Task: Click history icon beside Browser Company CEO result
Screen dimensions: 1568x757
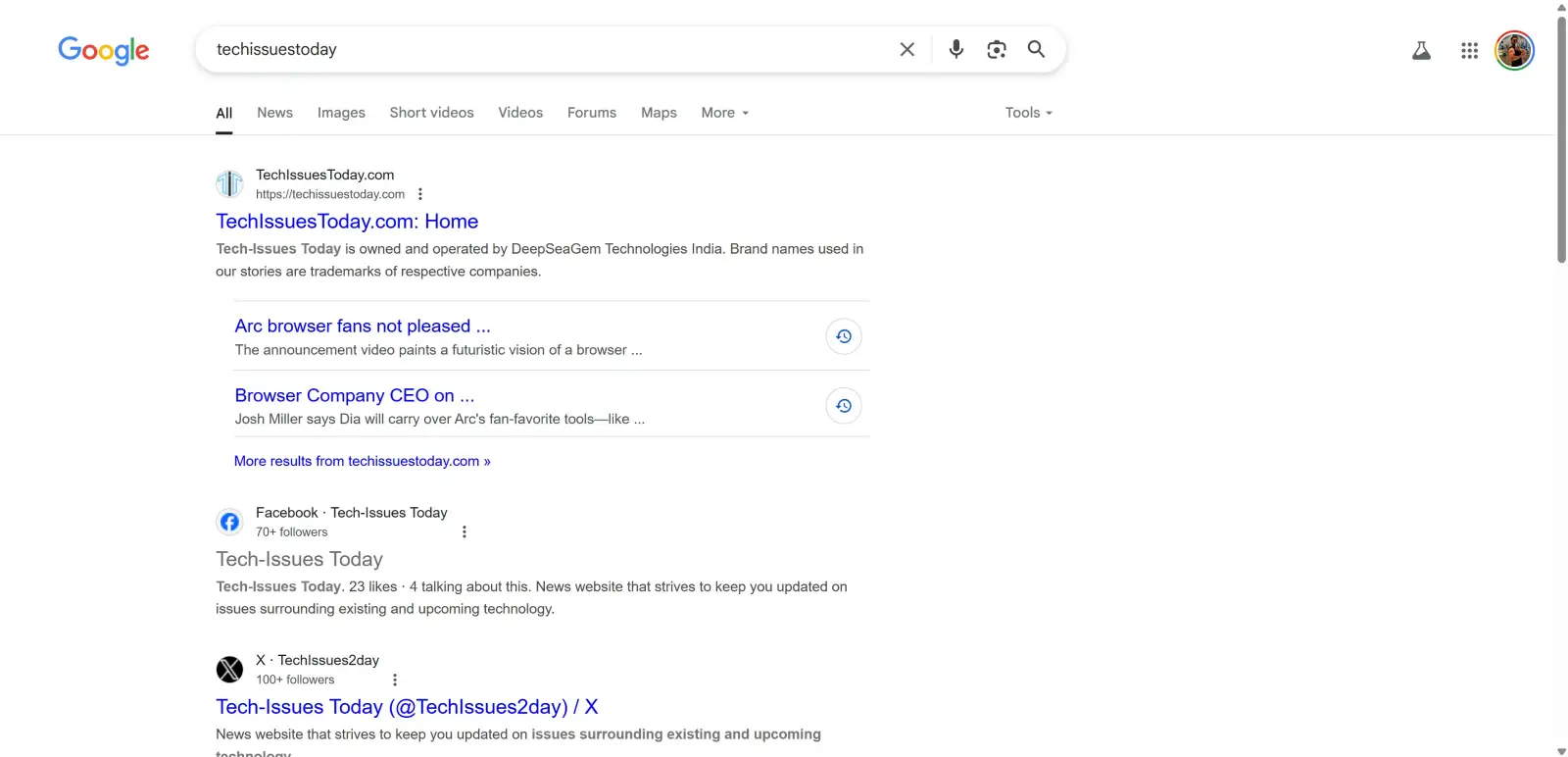Action: [844, 406]
